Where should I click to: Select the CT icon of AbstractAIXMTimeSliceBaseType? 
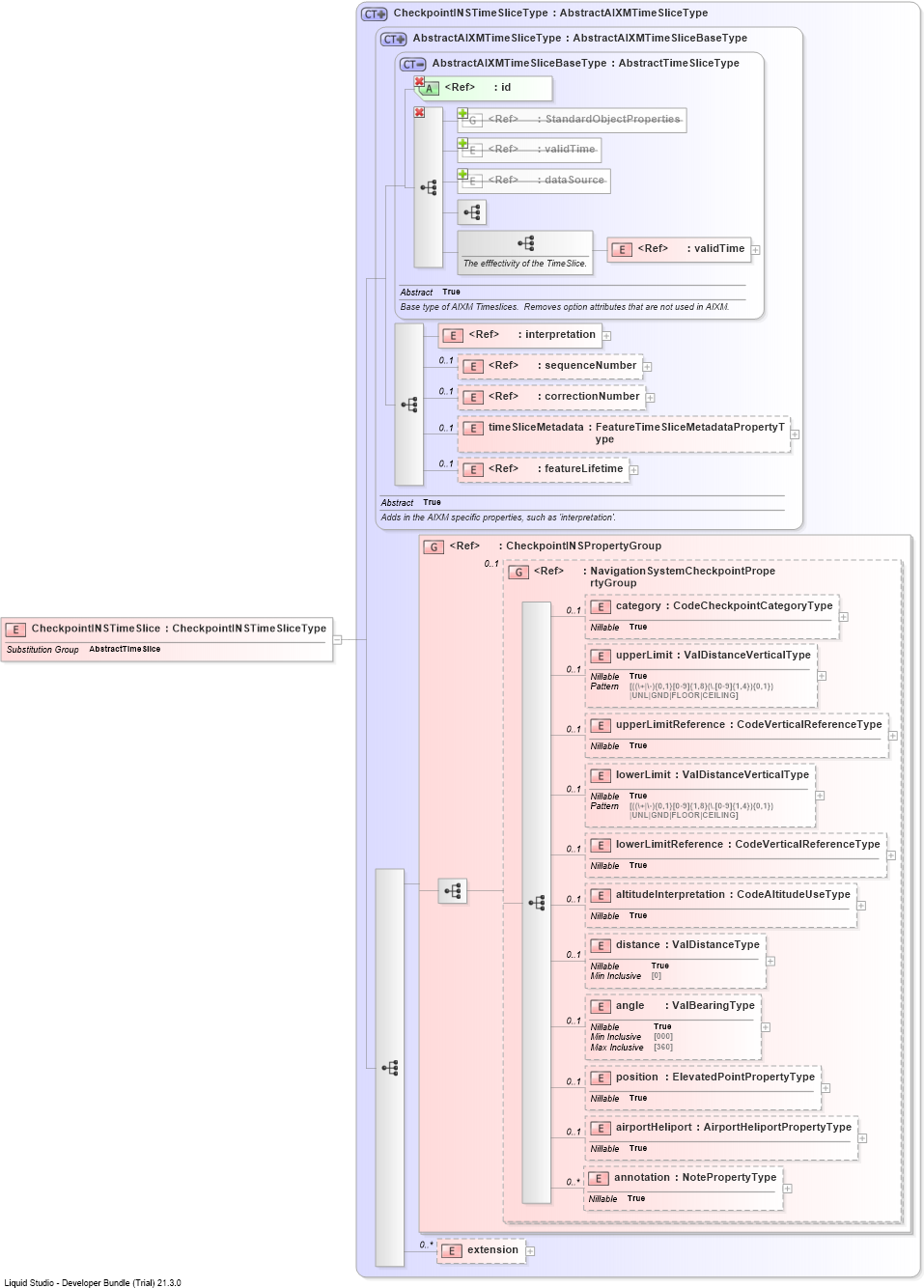tap(412, 65)
